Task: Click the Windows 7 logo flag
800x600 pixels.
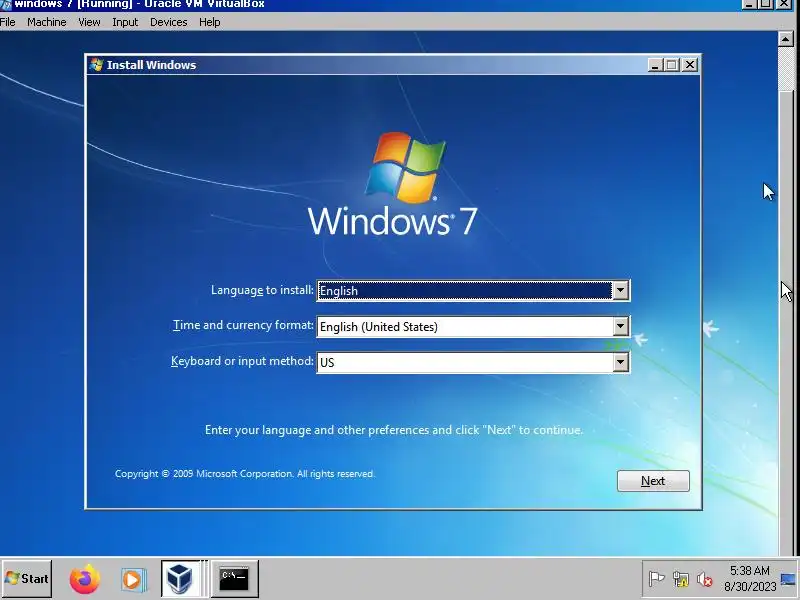Action: (x=405, y=168)
